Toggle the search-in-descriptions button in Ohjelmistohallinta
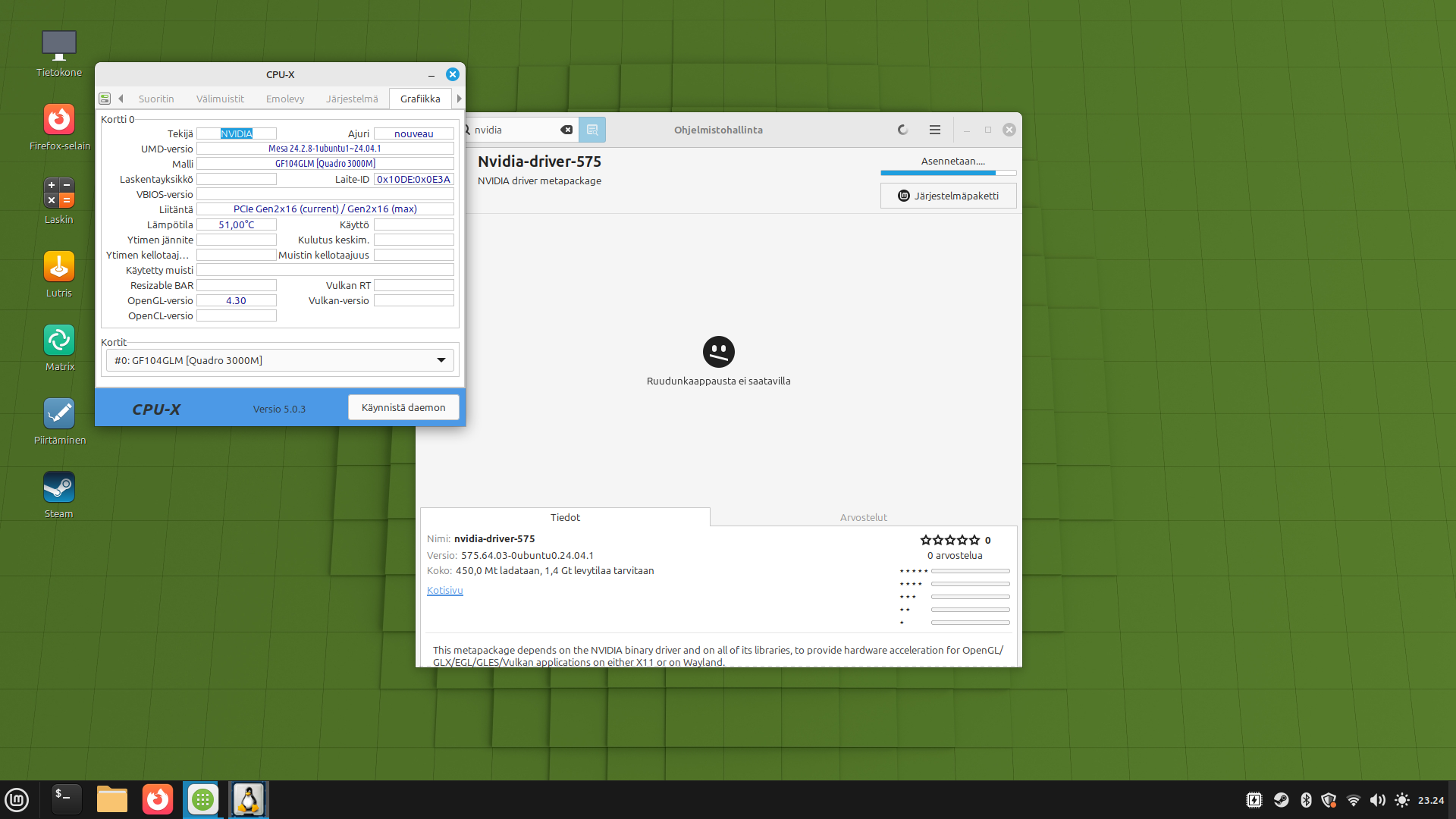1456x819 pixels. pyautogui.click(x=592, y=130)
